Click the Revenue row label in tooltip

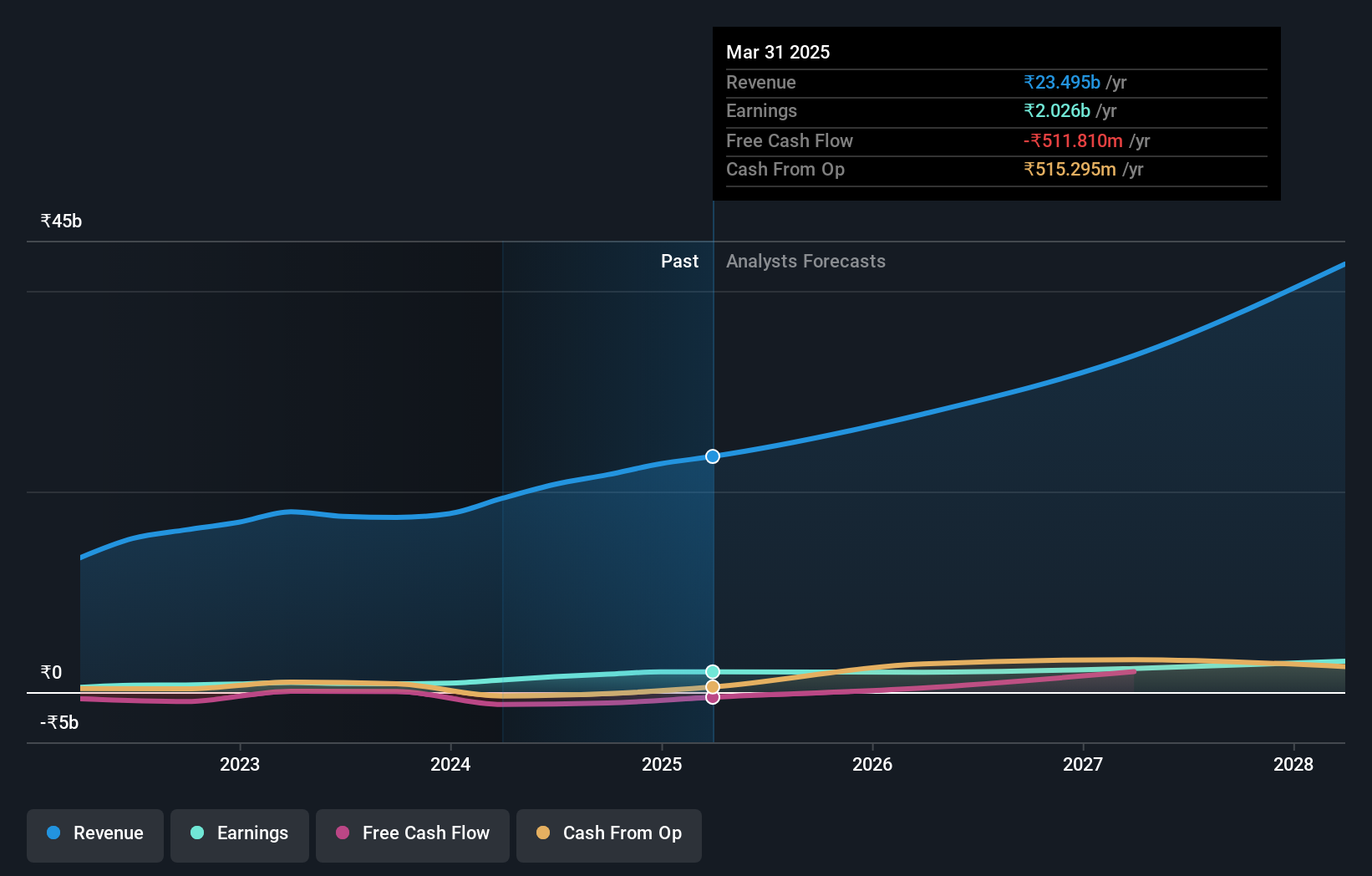coord(760,82)
